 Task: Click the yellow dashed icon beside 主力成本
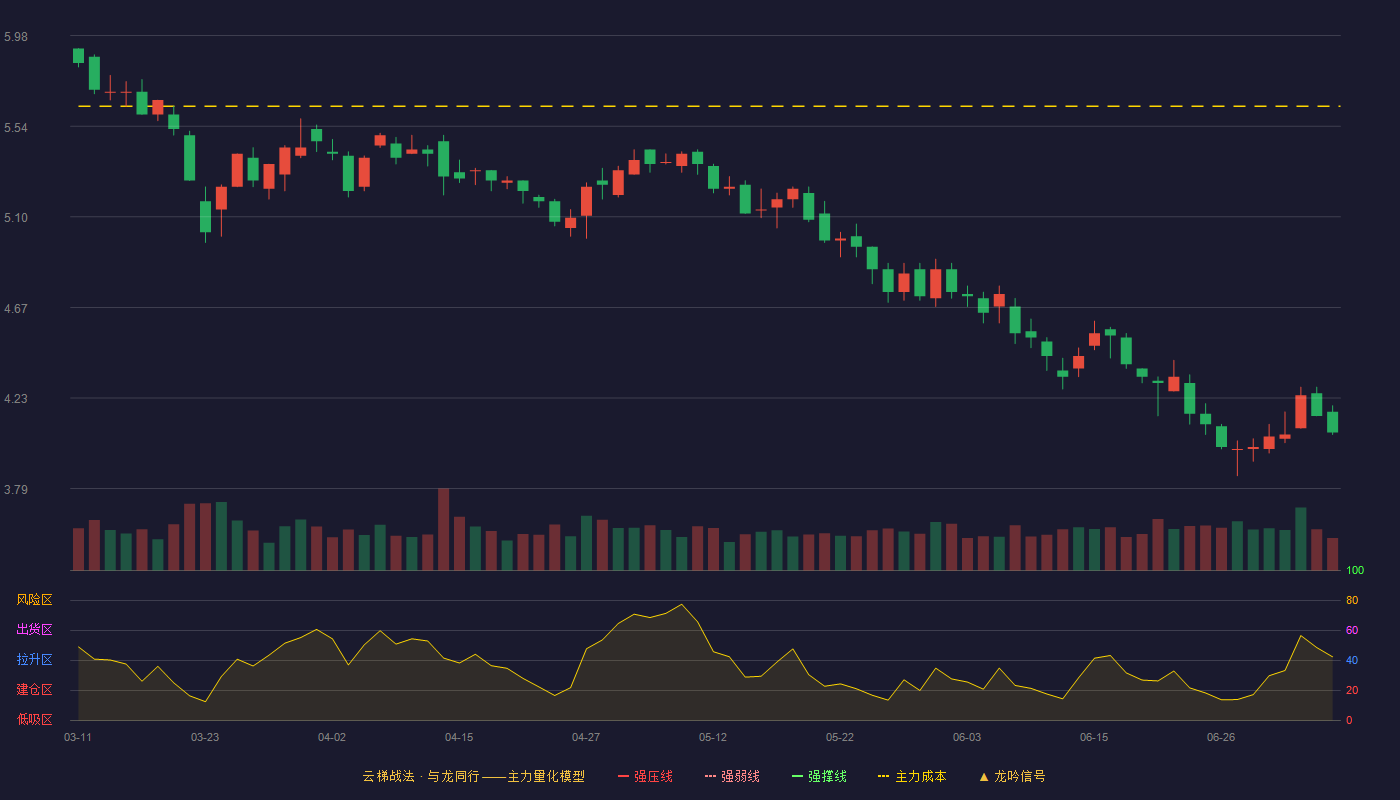(x=883, y=776)
